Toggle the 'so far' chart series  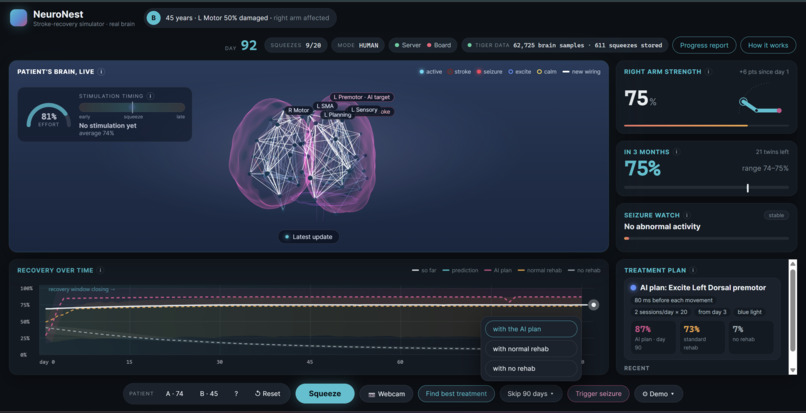click(x=424, y=270)
